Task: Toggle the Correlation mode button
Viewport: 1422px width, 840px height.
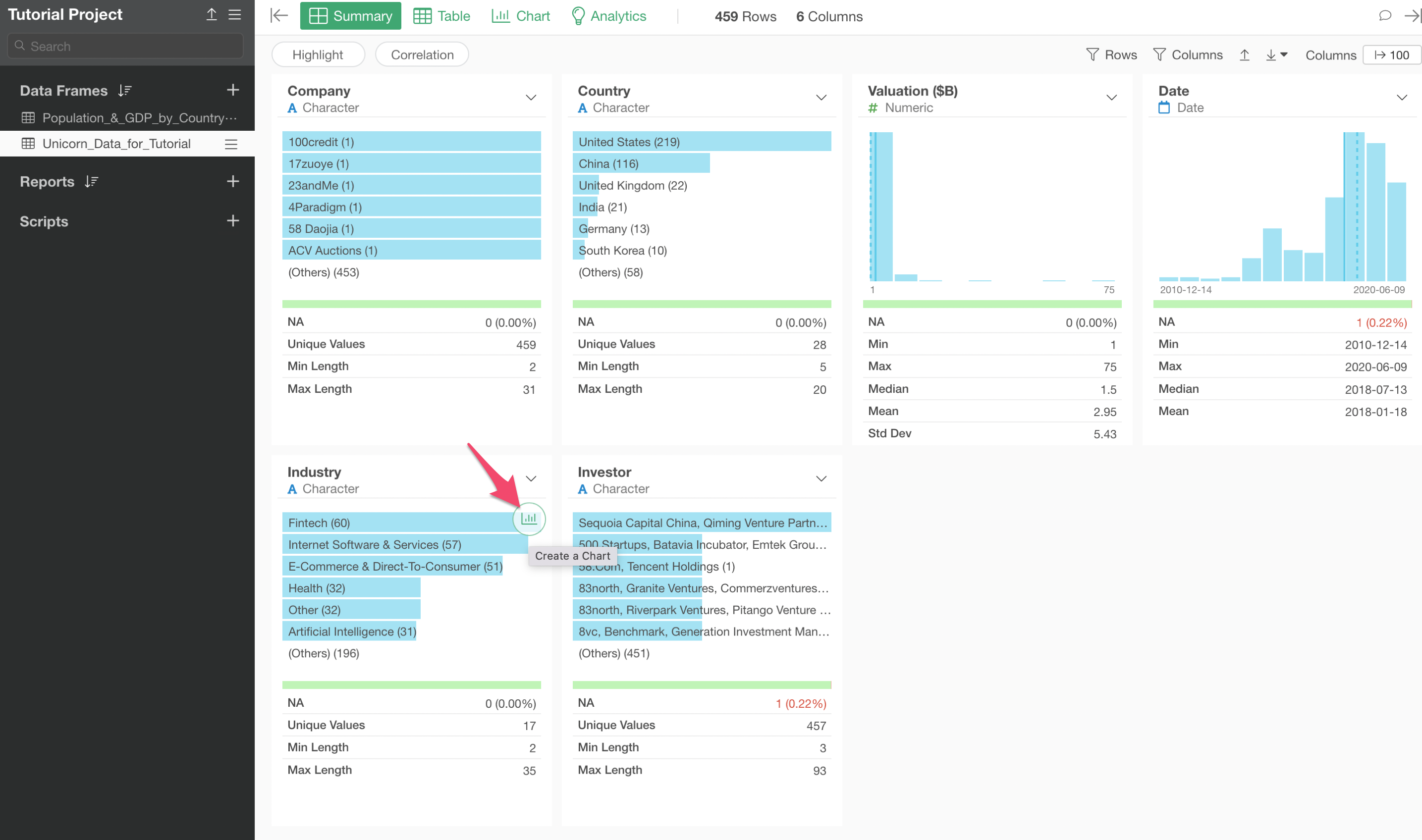Action: coord(422,55)
